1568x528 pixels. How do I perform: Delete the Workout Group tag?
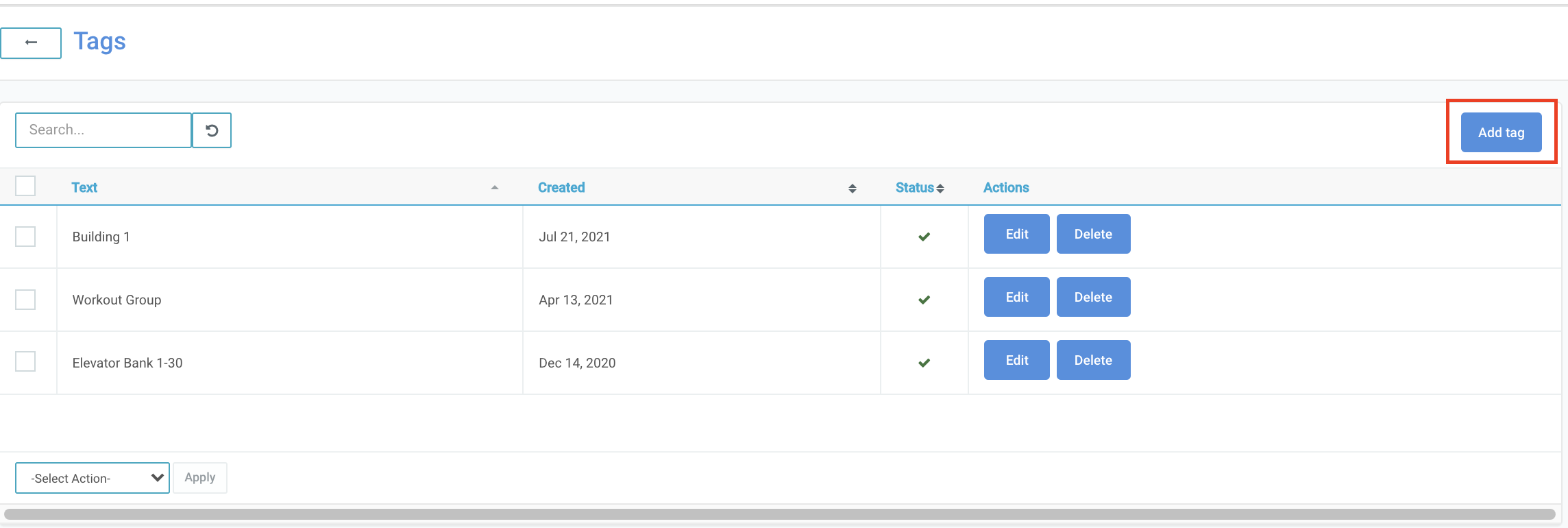(x=1093, y=297)
